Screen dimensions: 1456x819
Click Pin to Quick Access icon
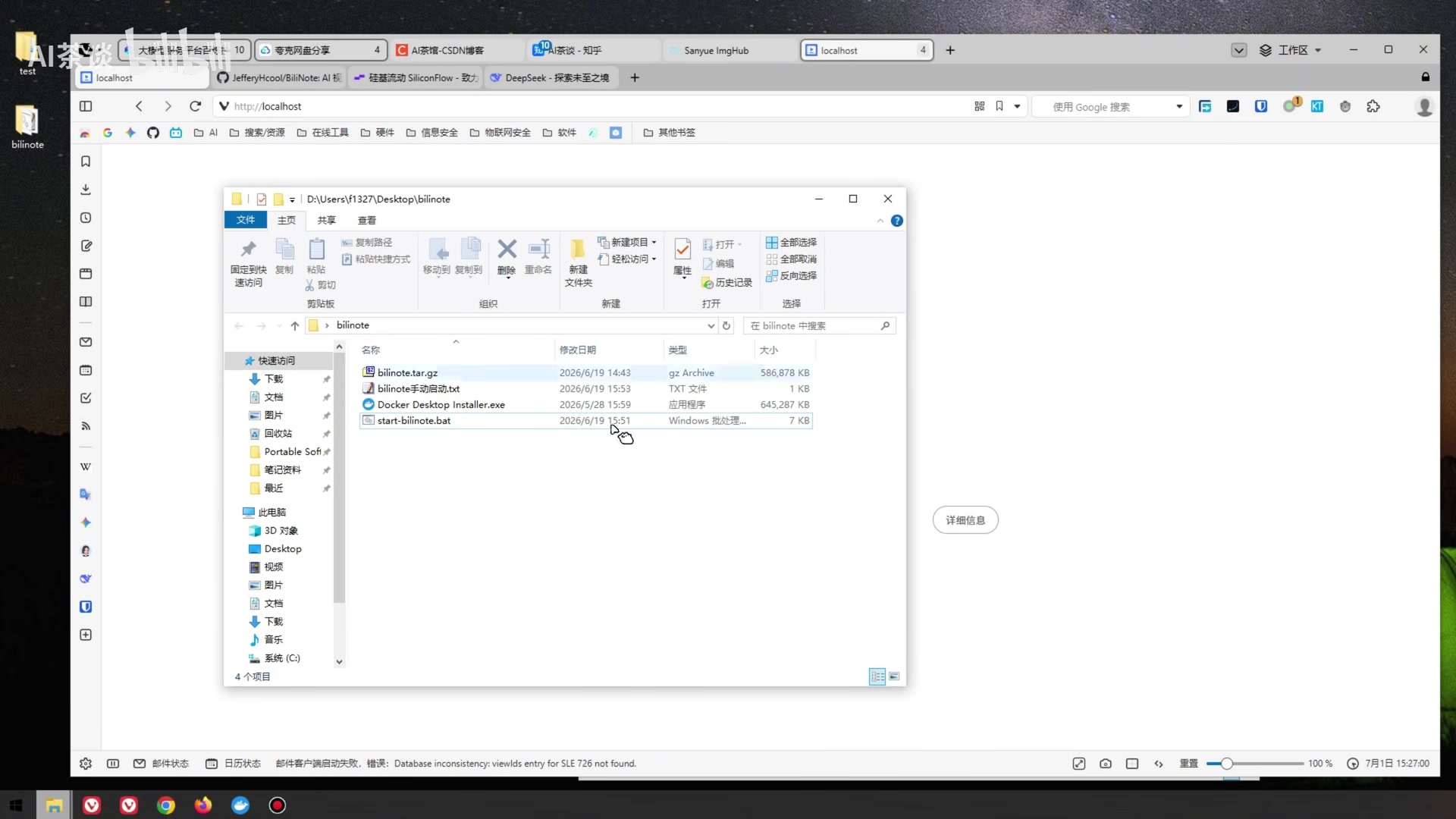248,262
